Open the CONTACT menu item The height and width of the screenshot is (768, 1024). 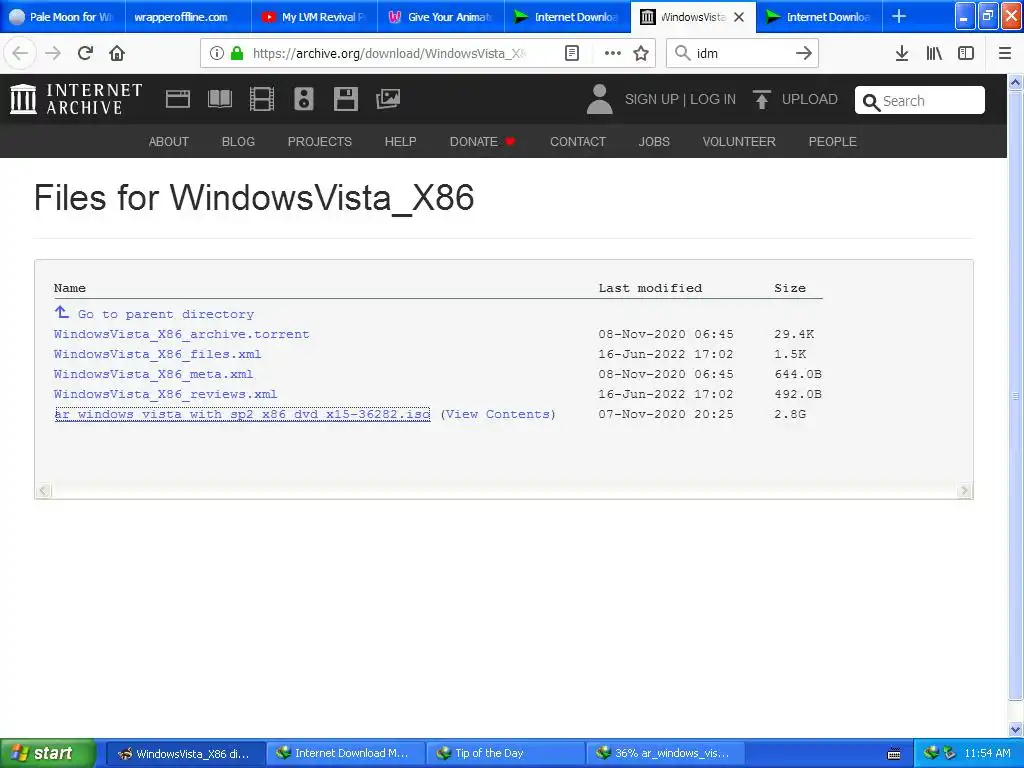point(578,142)
